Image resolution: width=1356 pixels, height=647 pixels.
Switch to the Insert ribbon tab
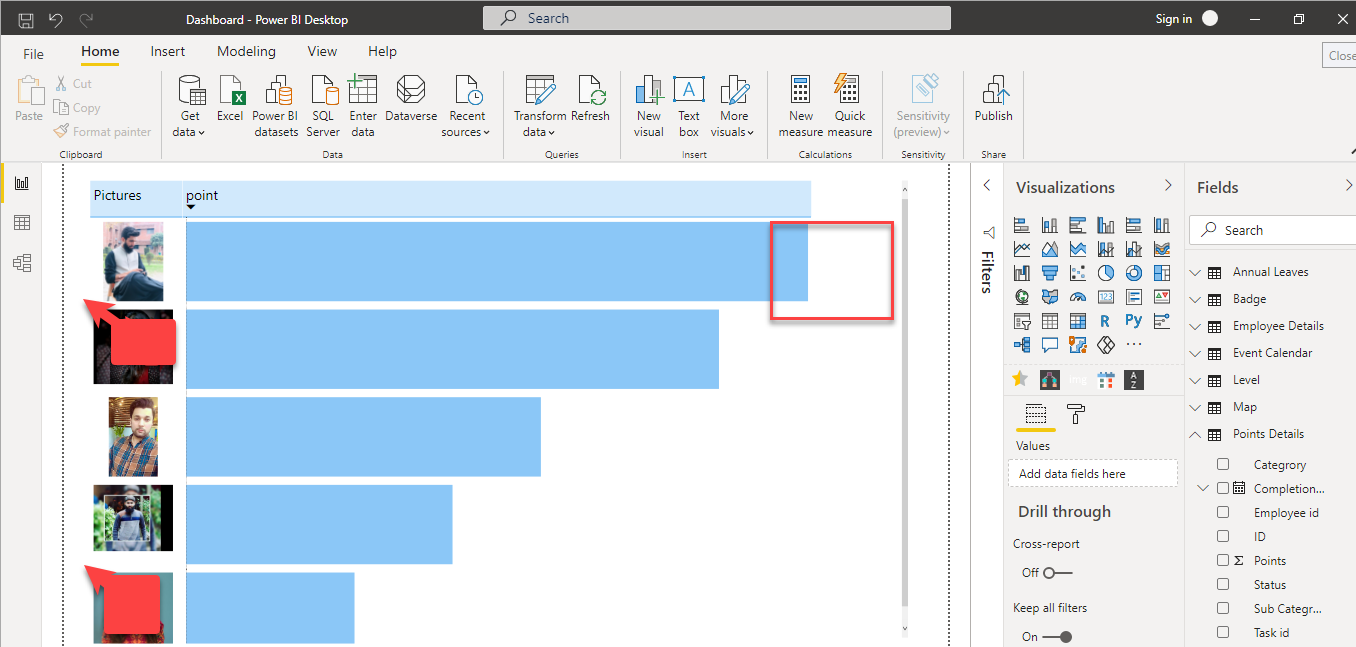(x=168, y=51)
